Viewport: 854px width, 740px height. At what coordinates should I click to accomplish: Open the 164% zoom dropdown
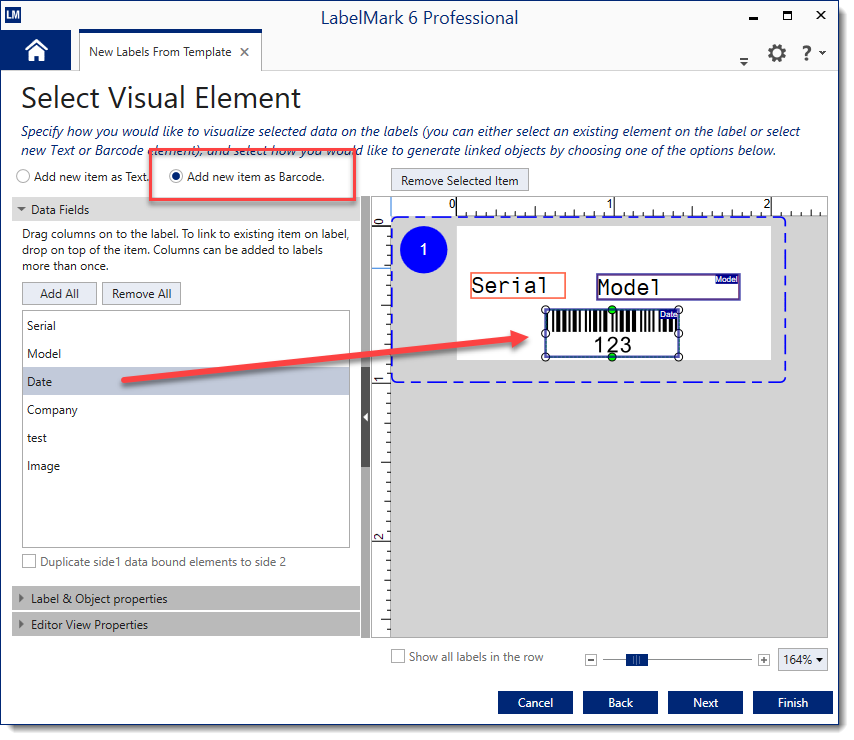pos(803,660)
